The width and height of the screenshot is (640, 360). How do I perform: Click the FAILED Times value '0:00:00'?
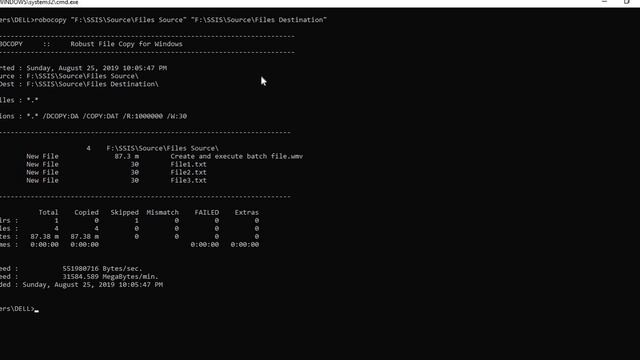coord(204,244)
